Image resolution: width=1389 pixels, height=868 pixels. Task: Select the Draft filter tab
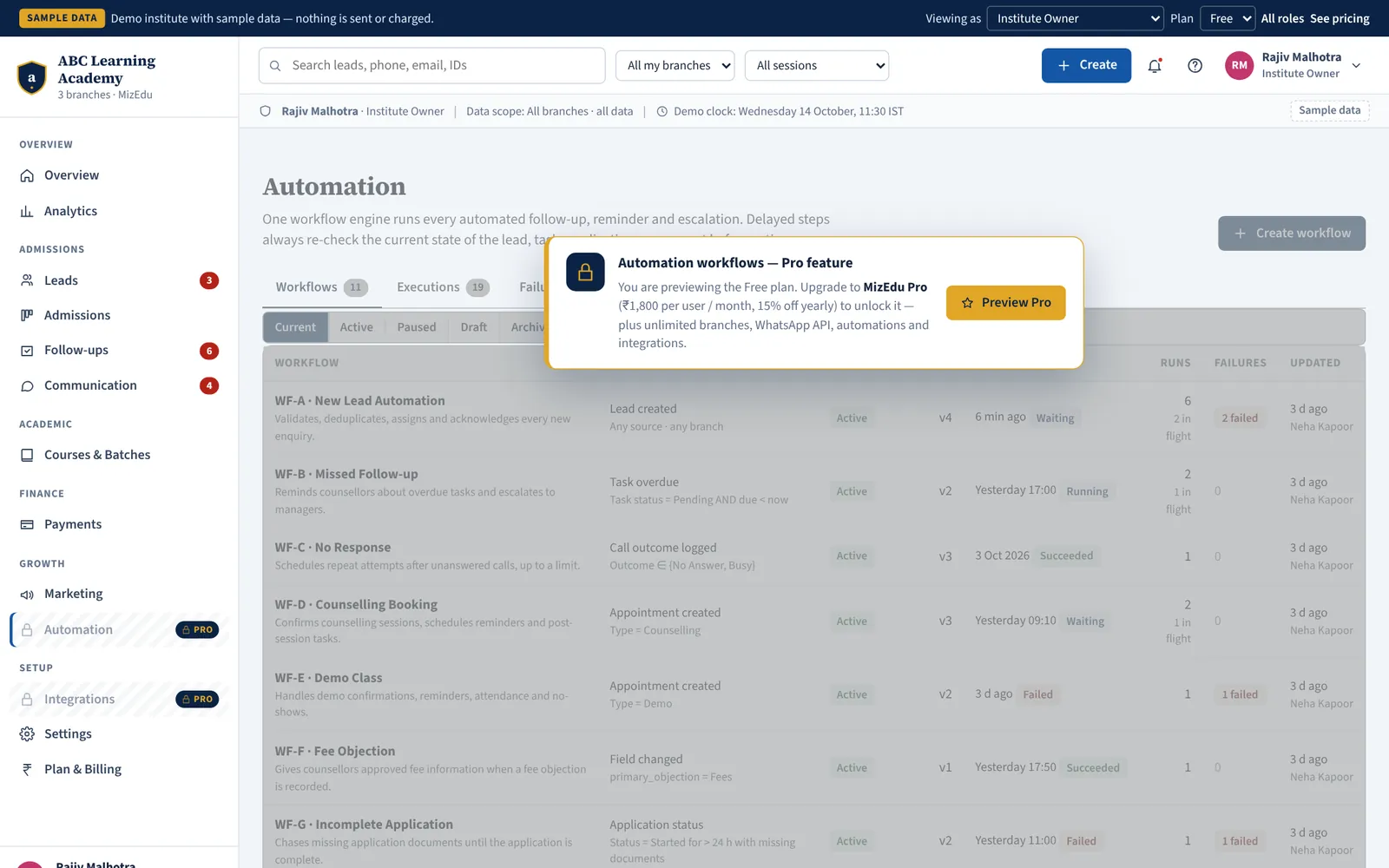tap(473, 327)
